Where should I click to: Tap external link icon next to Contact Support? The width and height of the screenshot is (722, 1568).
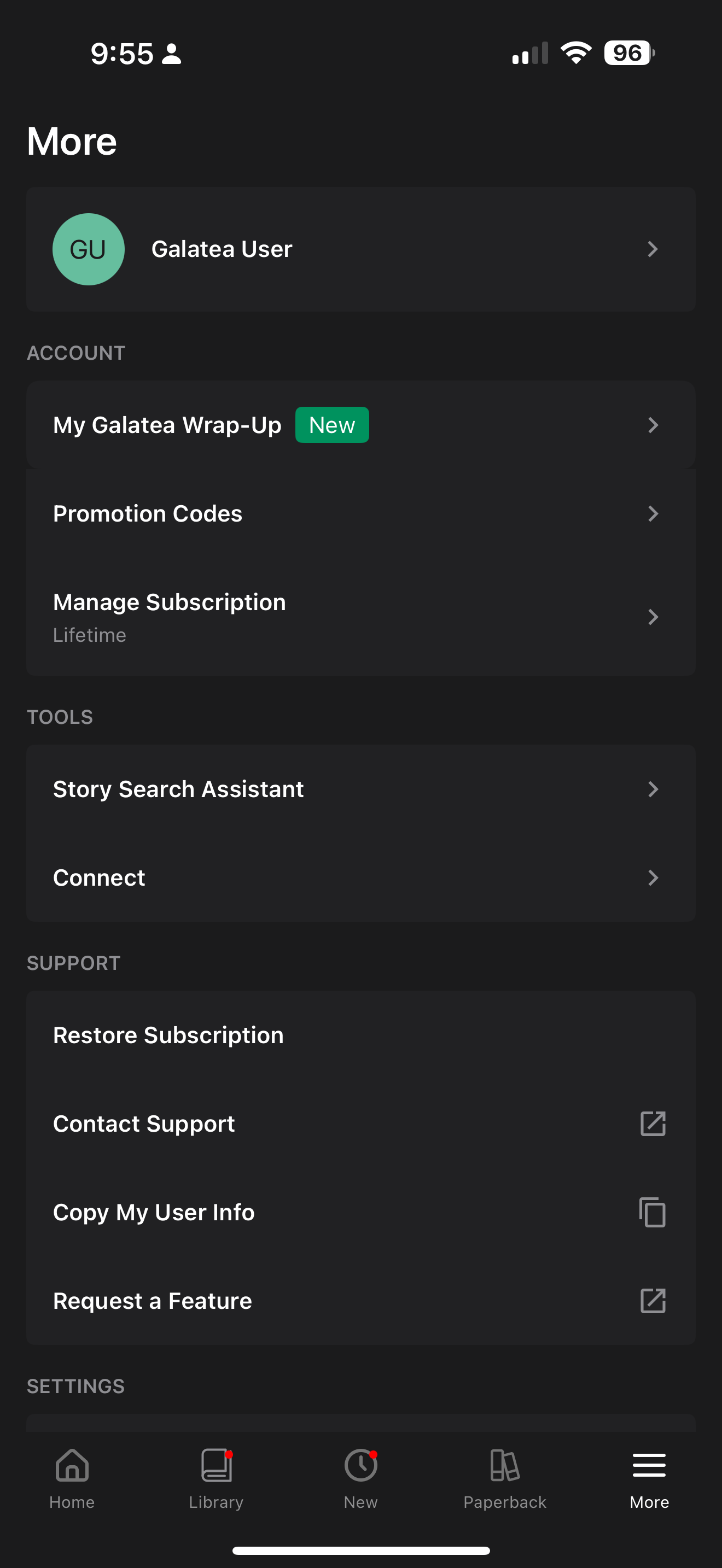(653, 1124)
